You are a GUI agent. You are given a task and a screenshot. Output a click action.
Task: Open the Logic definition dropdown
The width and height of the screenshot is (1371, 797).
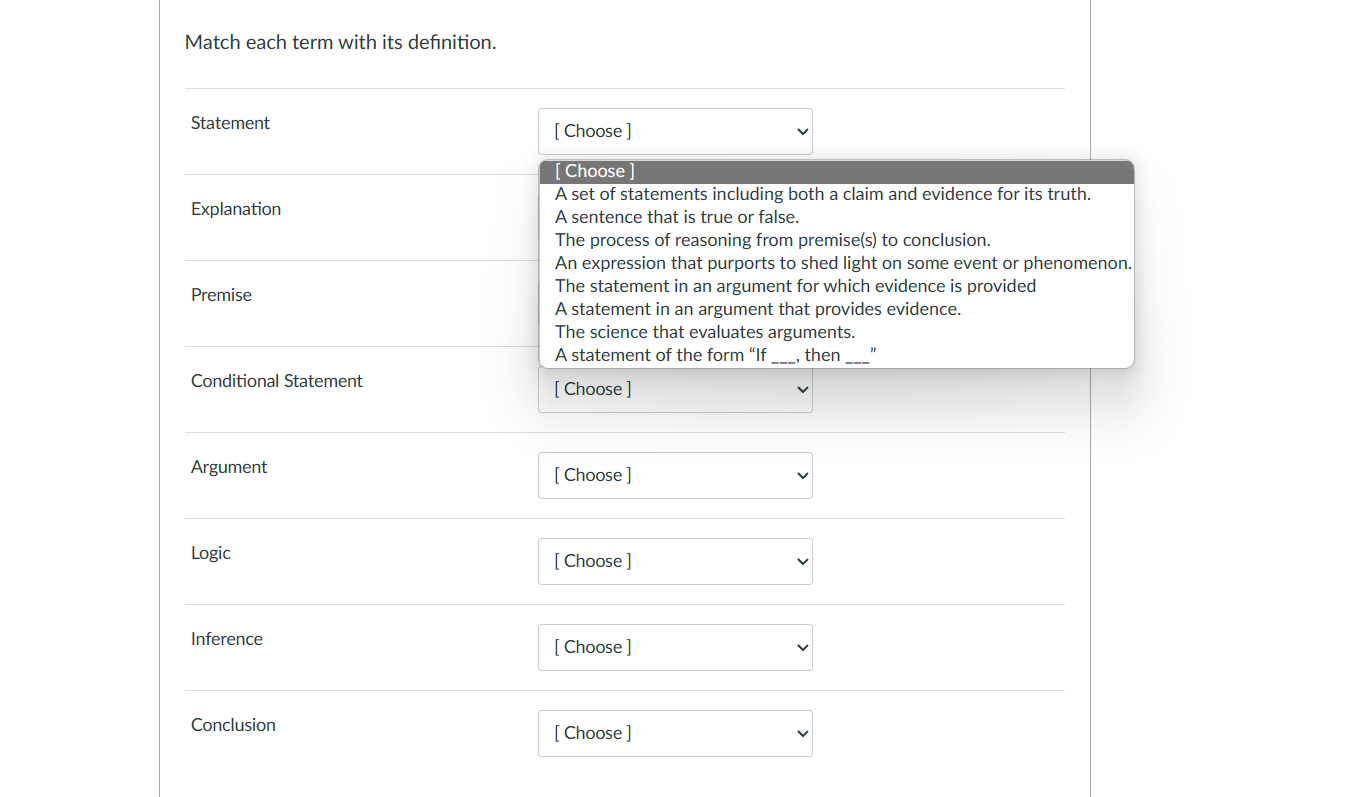(675, 561)
